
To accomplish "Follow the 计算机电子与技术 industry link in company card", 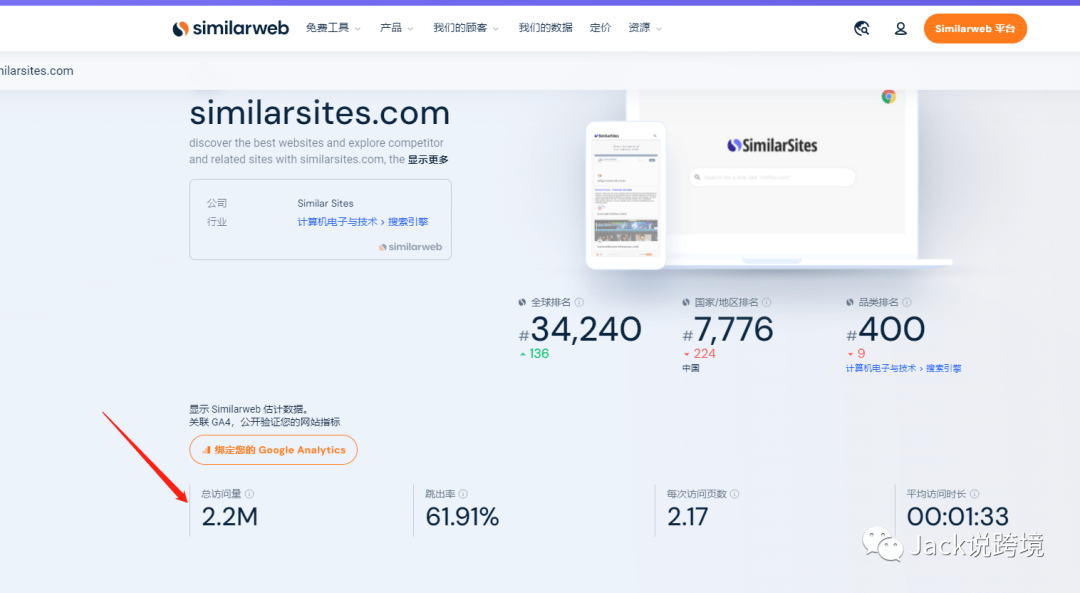I will click(338, 222).
